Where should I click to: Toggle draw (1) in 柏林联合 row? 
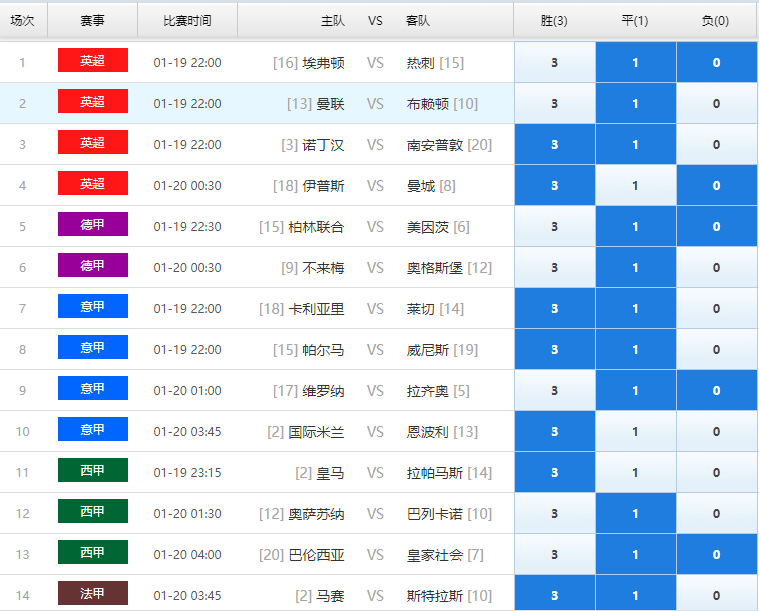click(x=636, y=227)
